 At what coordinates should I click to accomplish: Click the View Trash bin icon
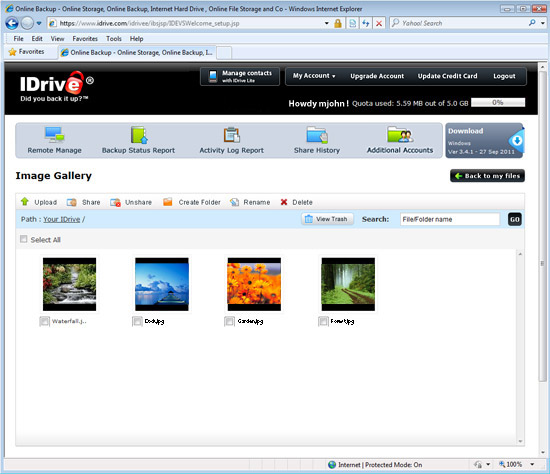(x=309, y=219)
